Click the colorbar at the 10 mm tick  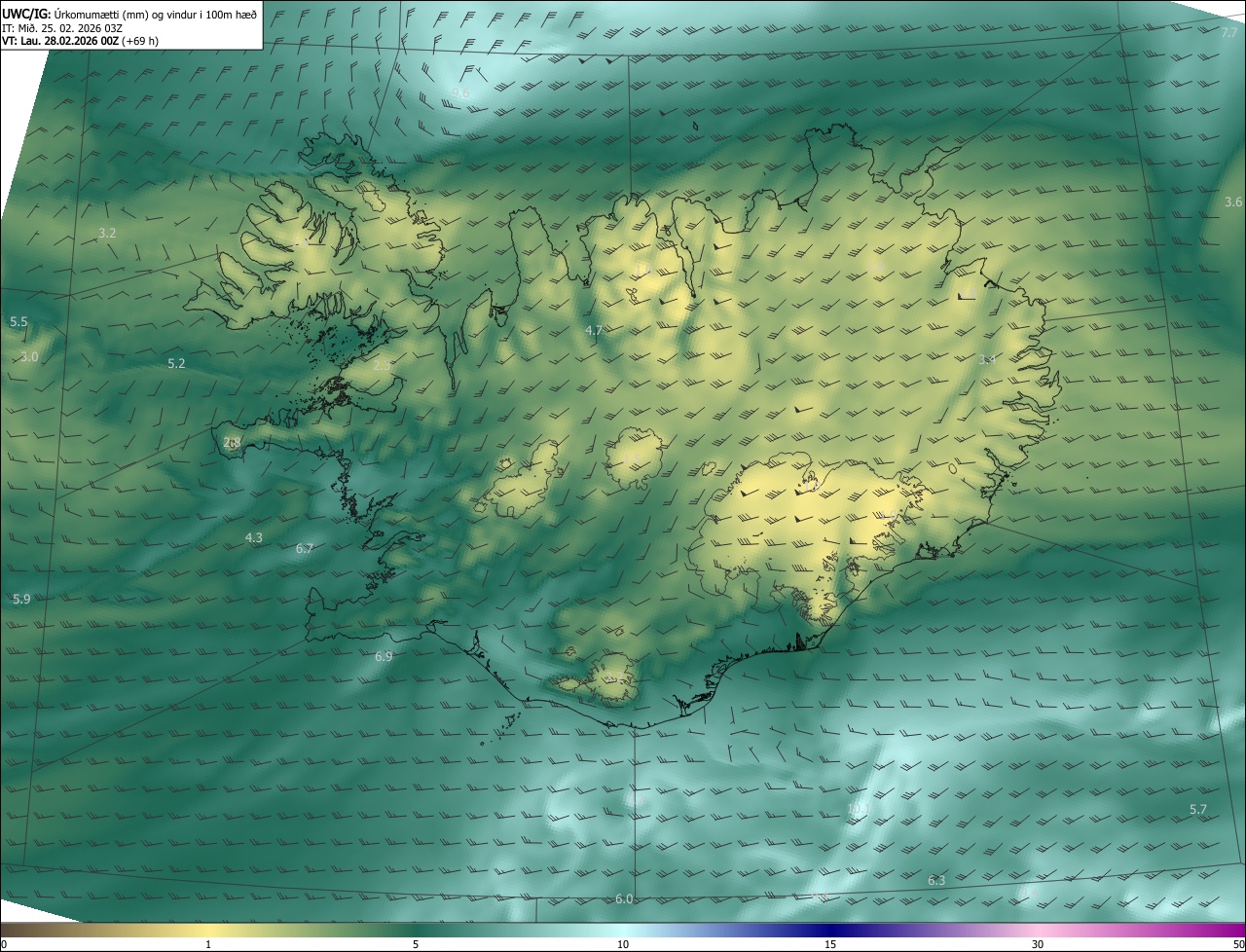coord(623,931)
